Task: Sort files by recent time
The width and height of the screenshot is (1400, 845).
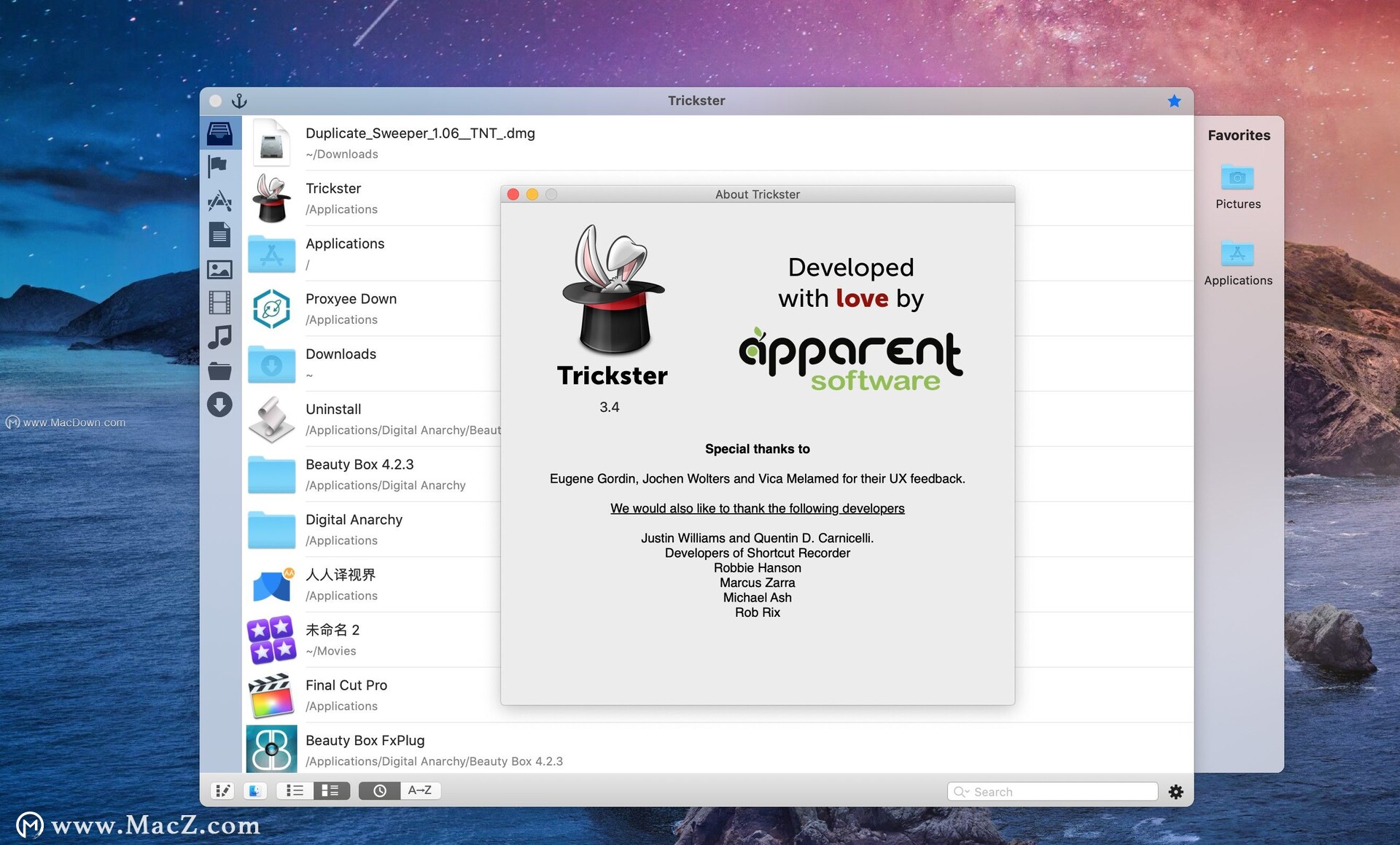Action: tap(379, 790)
